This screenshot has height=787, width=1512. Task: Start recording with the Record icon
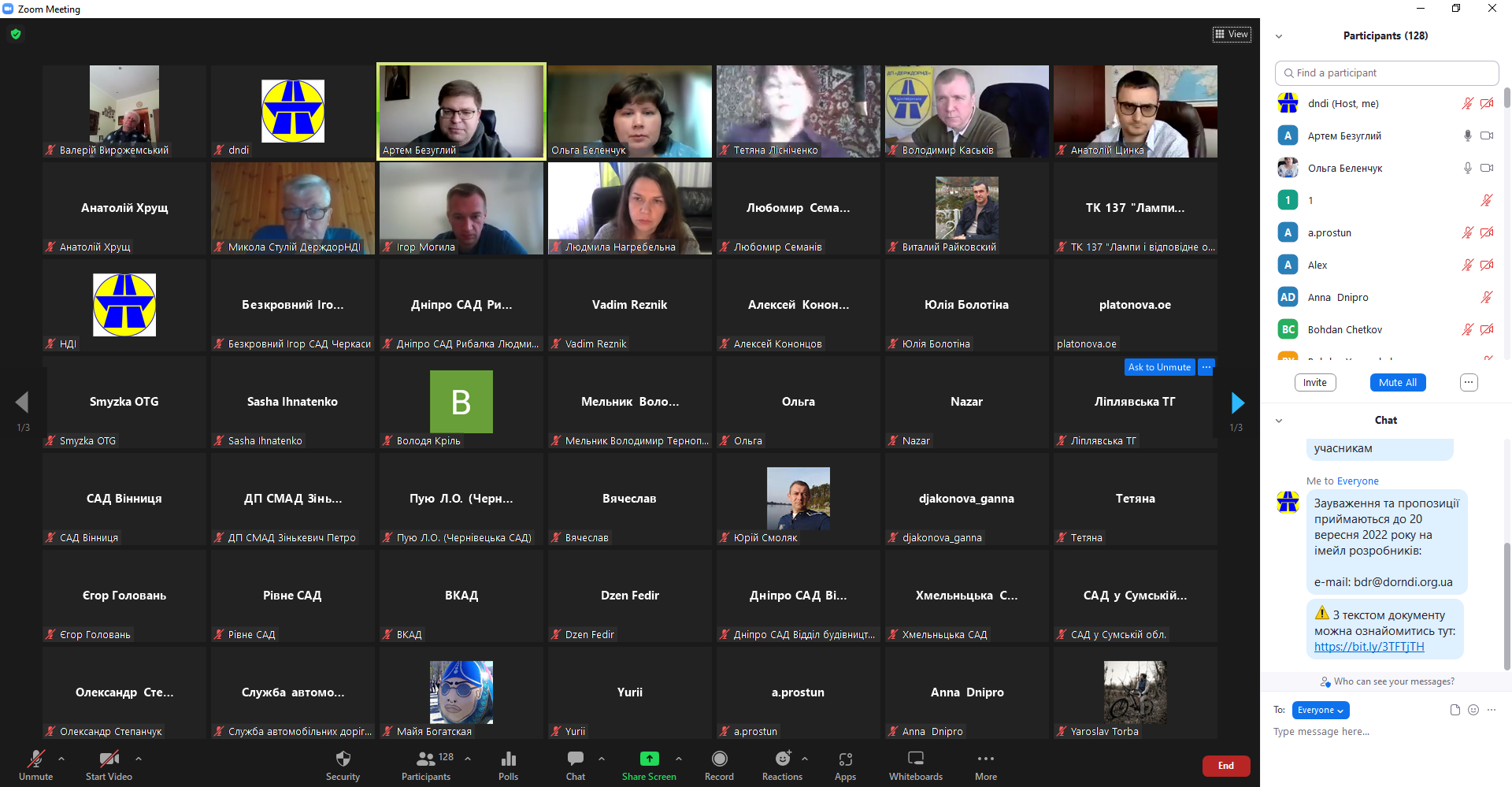(719, 759)
